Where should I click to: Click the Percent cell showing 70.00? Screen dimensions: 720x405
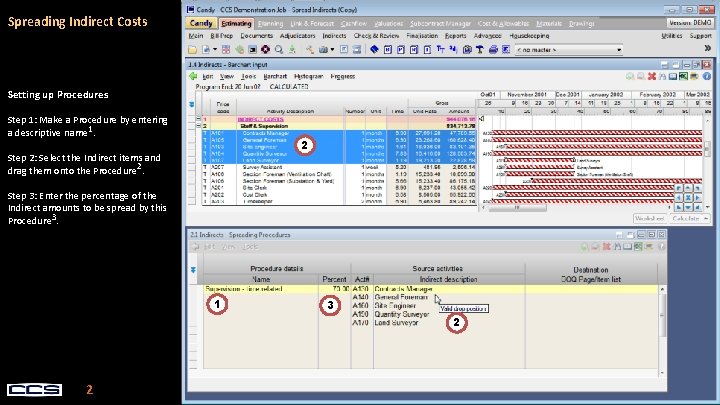(x=335, y=289)
